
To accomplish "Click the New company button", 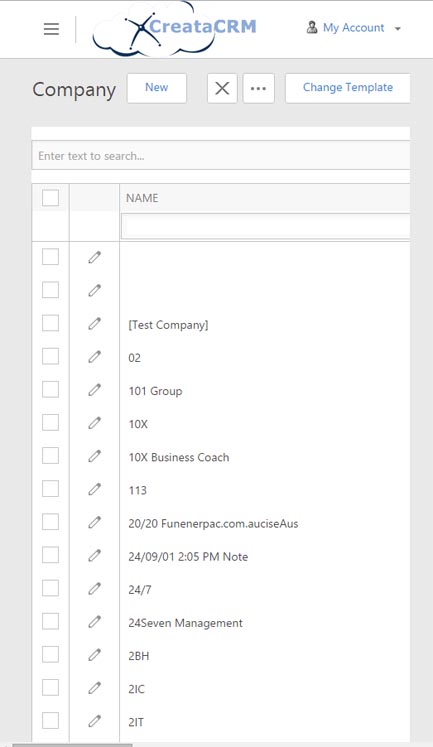I will tap(157, 88).
